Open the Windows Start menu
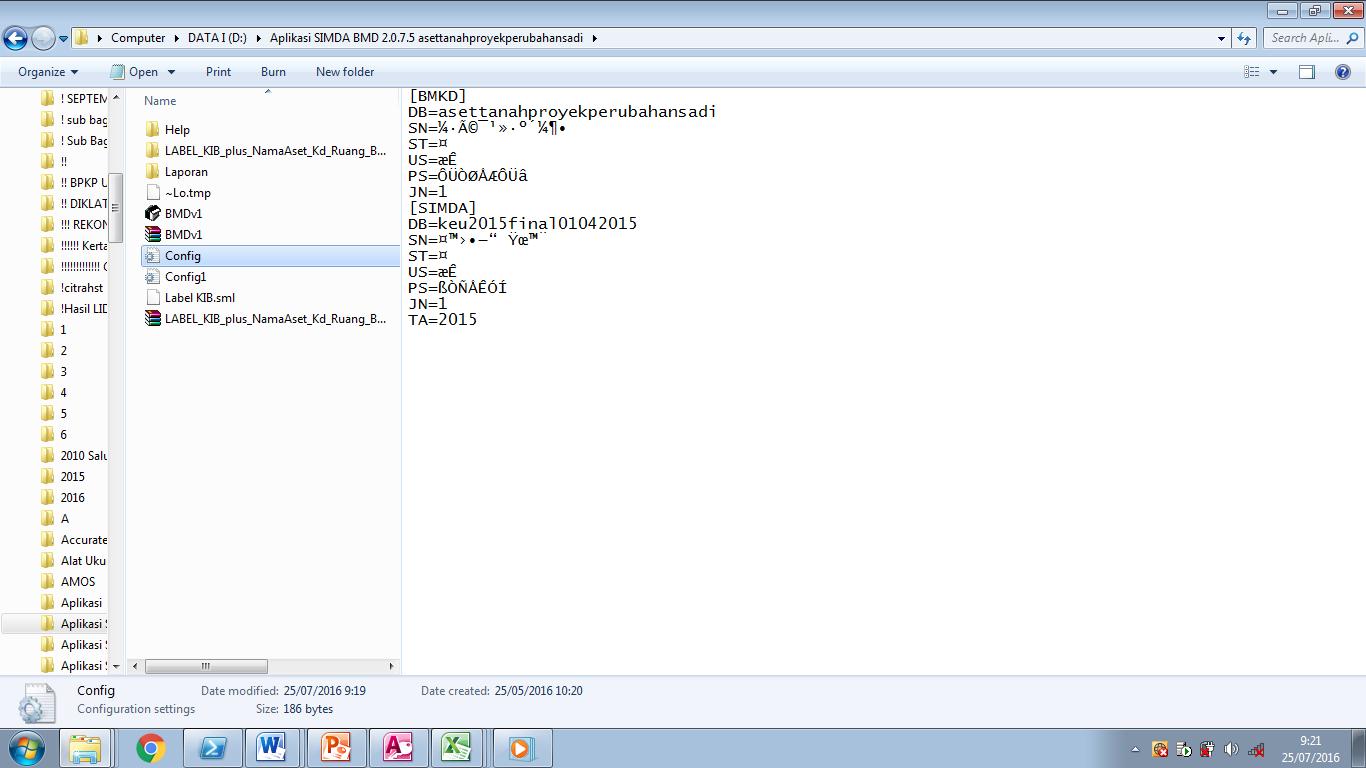Image resolution: width=1366 pixels, height=768 pixels. coord(26,748)
